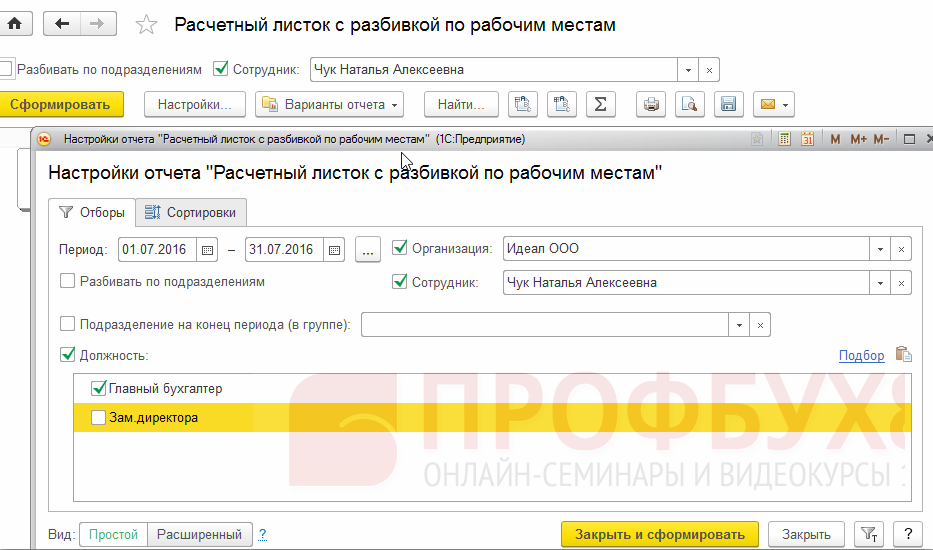The height and width of the screenshot is (550, 933).
Task: Open print preview icon
Action: coord(688,104)
